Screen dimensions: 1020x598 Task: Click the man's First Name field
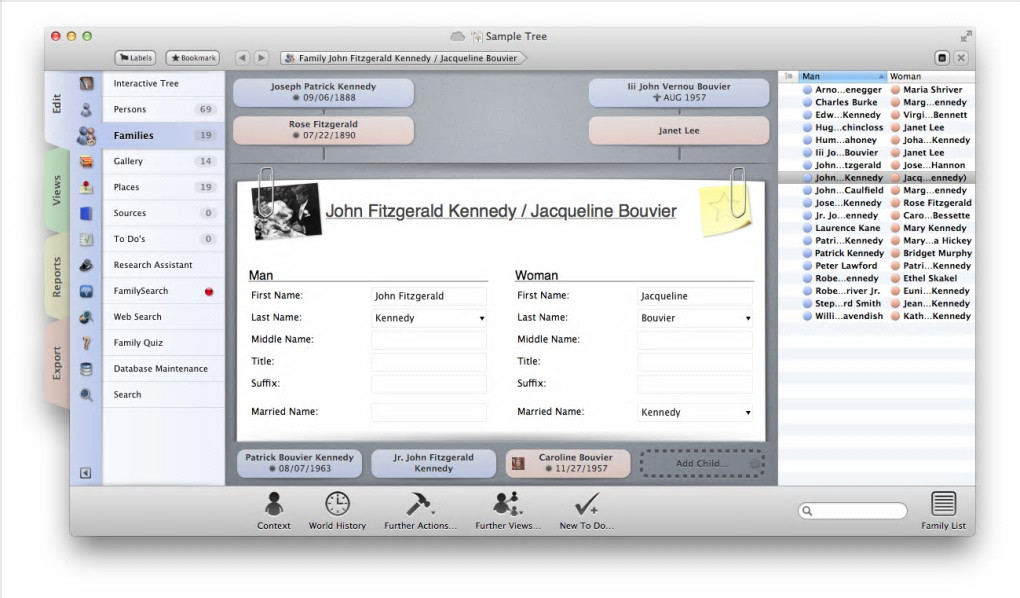coord(429,295)
